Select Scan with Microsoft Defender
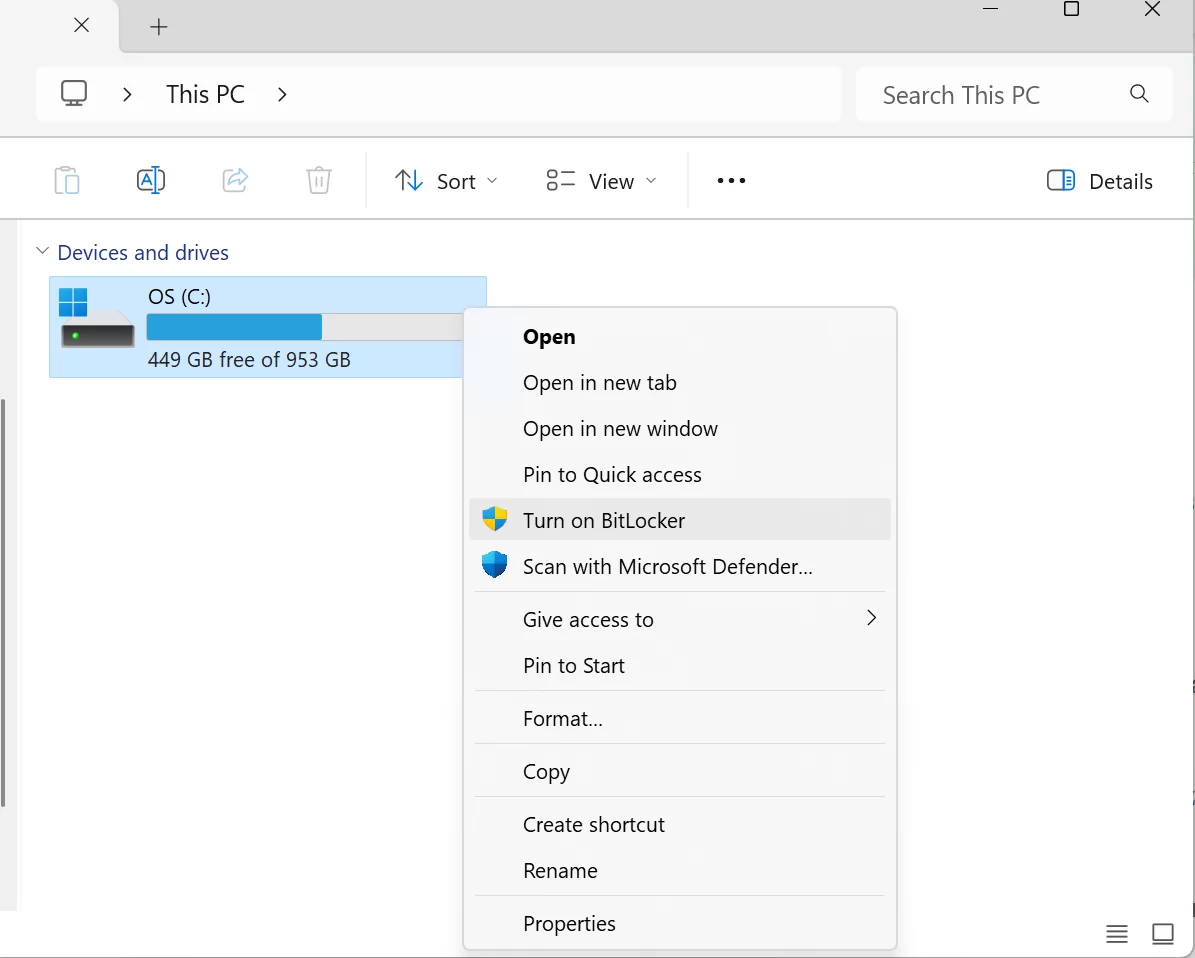 680,566
